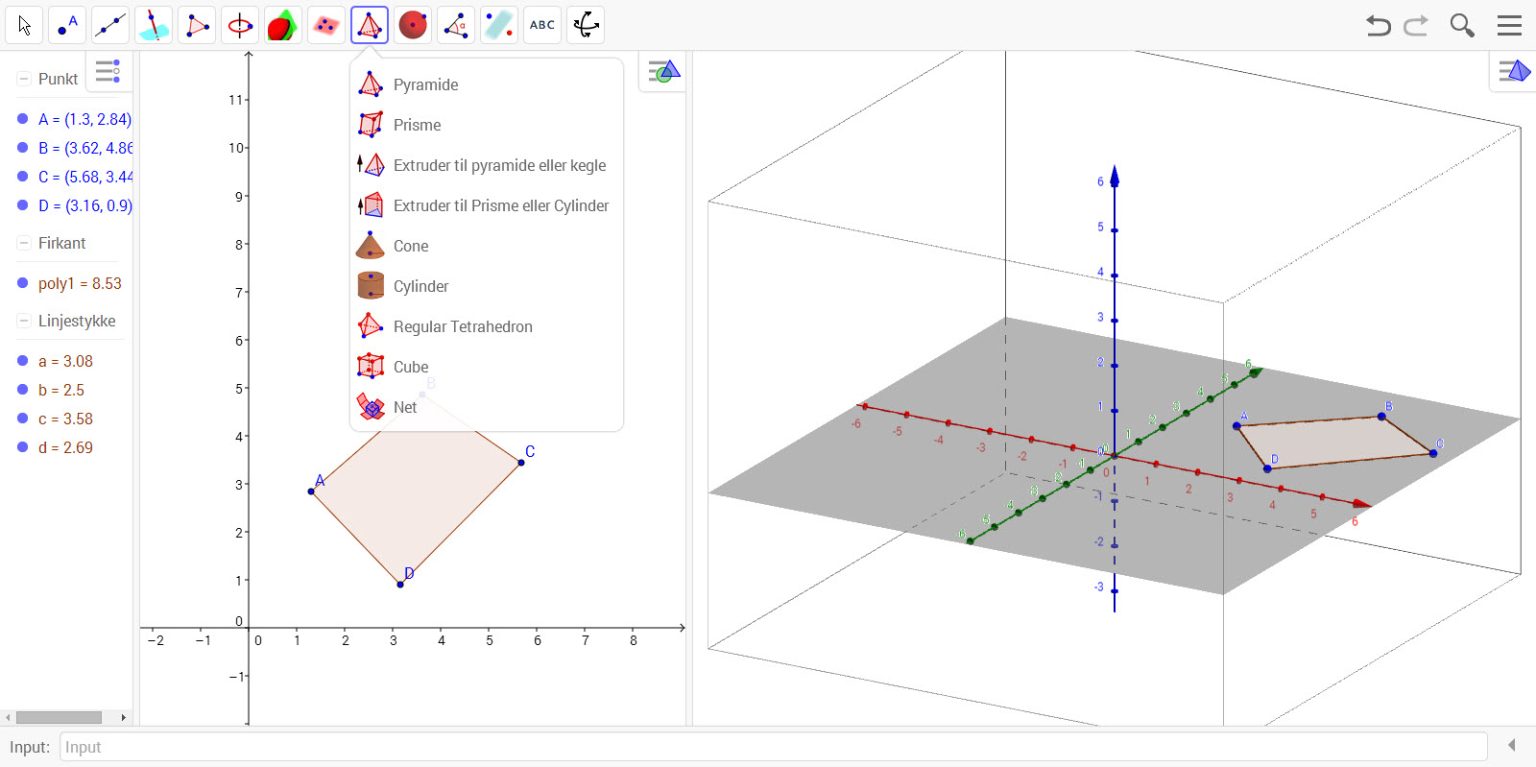Collapse the Linjestykke group
Image resolution: width=1536 pixels, height=767 pixels.
[x=22, y=321]
